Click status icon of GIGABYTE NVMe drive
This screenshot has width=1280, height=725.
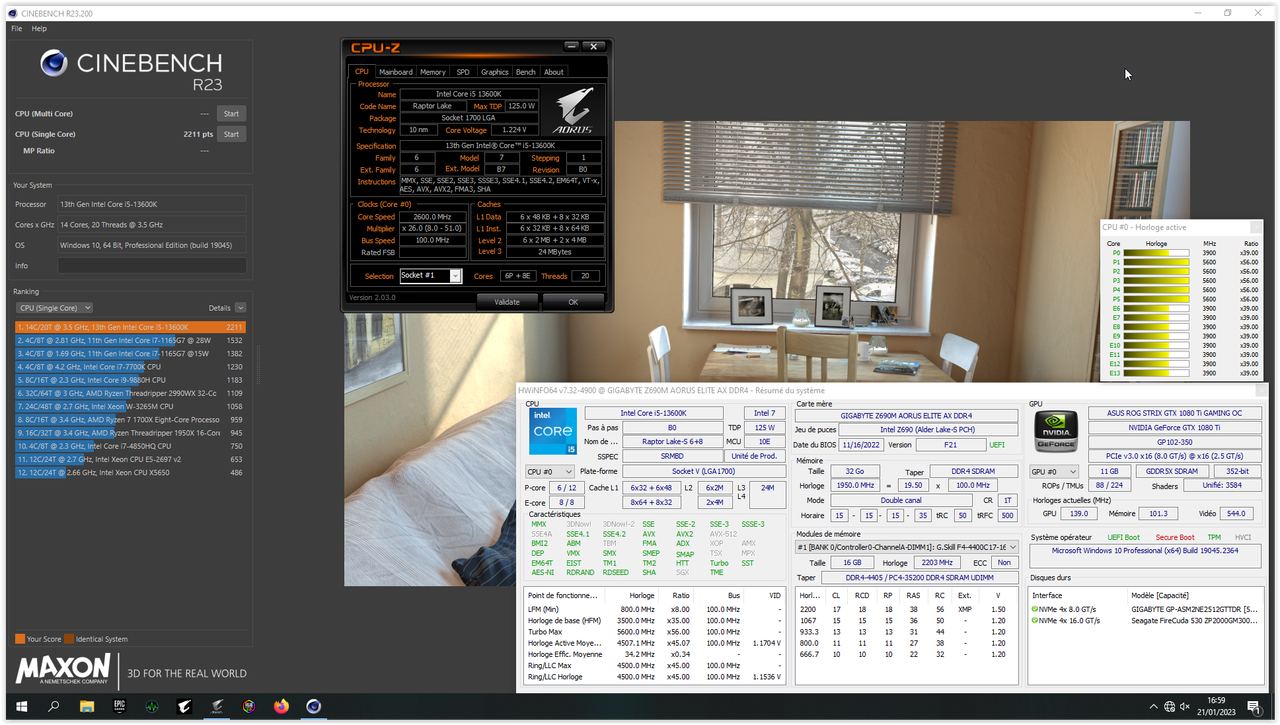click(1035, 608)
